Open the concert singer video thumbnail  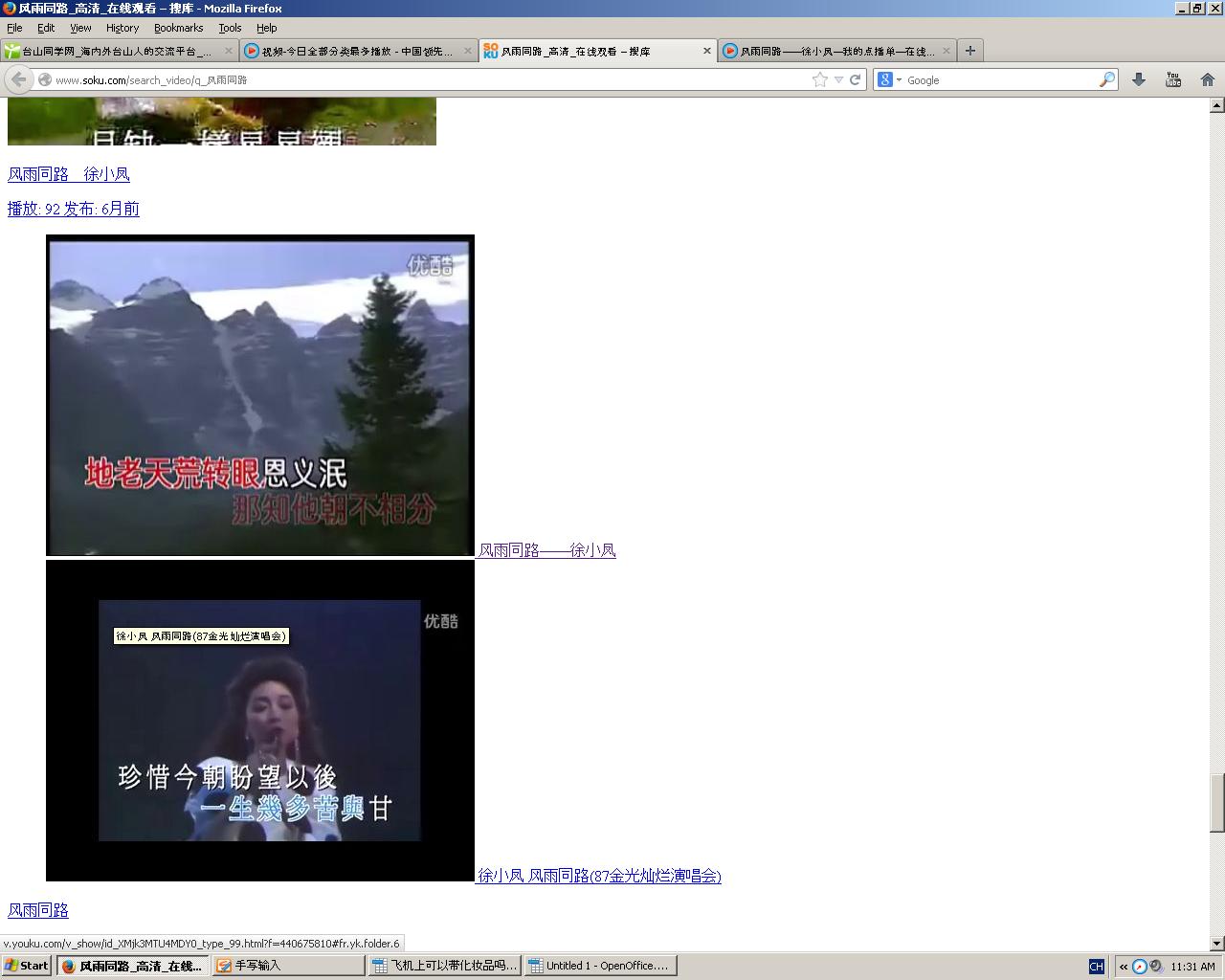pos(260,721)
